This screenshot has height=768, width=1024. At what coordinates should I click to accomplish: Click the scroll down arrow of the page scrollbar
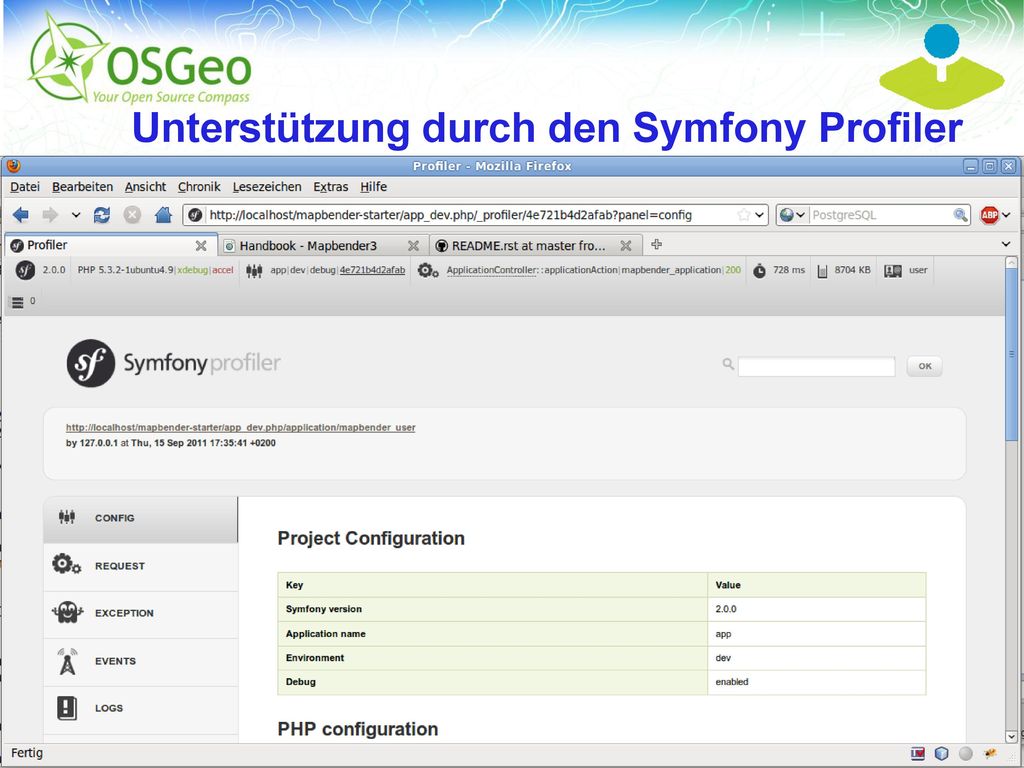[1012, 736]
